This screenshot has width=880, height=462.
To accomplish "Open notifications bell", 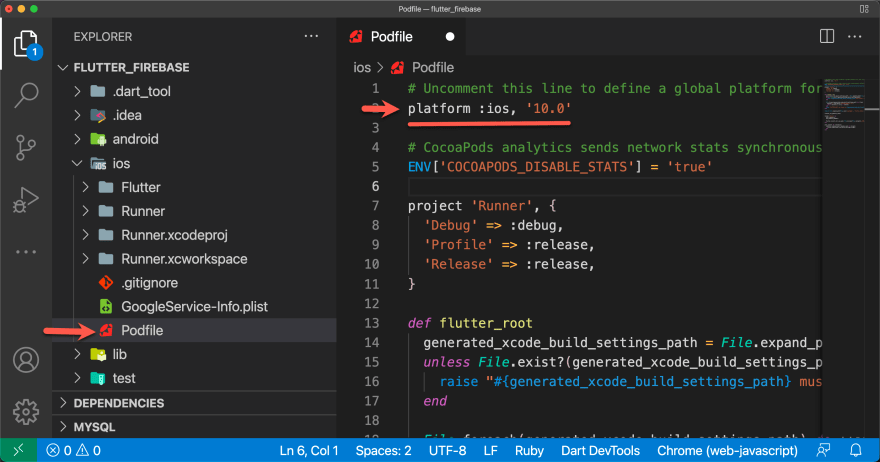I will coord(856,450).
